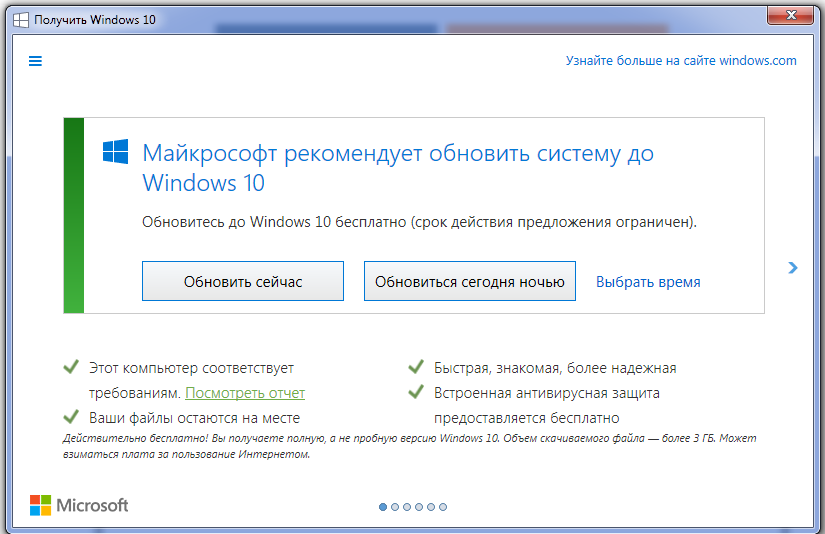The image size is (825, 534).
Task: Click the Обновить сейчас button
Action: click(243, 281)
